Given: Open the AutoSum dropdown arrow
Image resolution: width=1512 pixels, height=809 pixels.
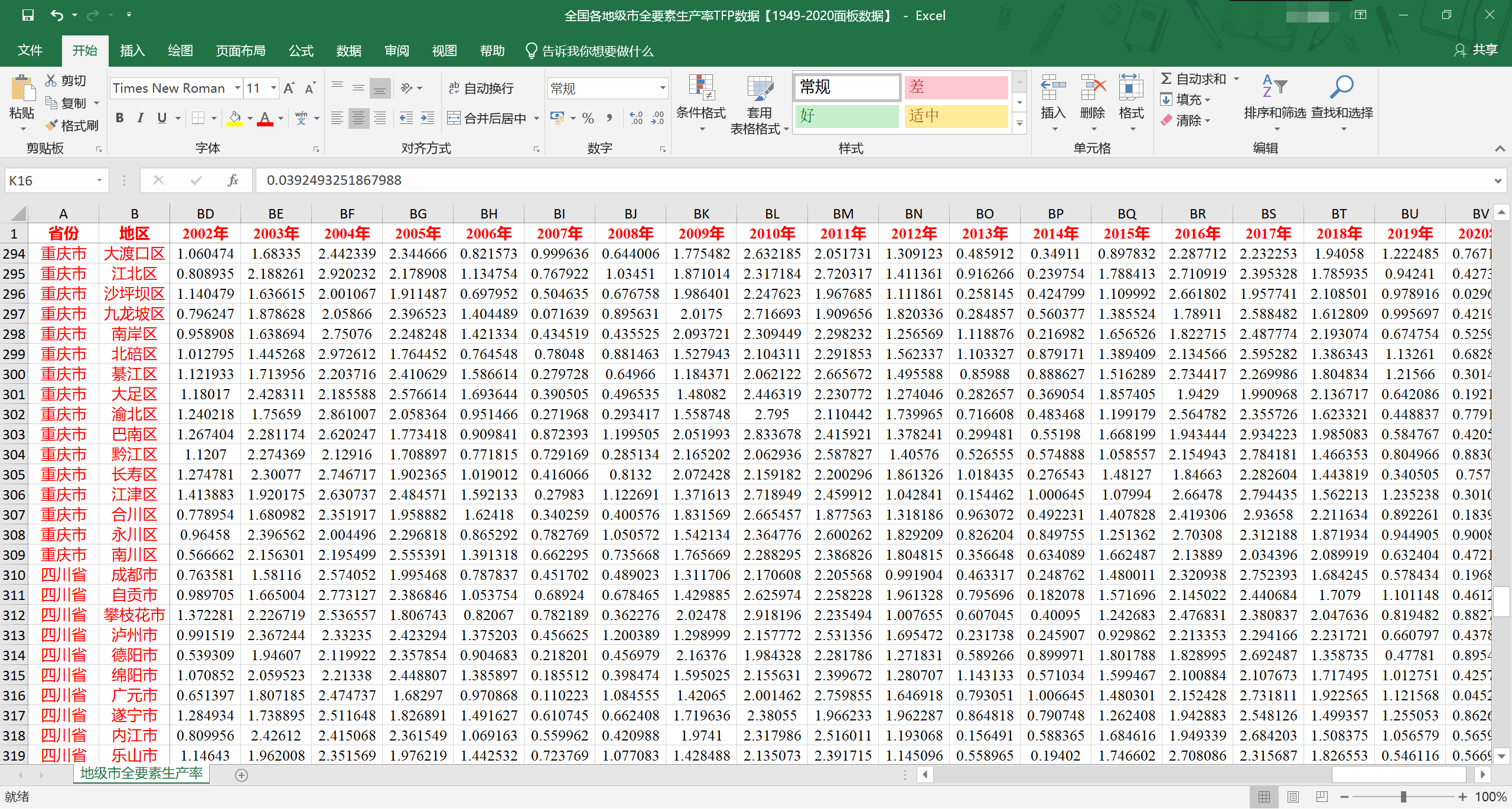Looking at the screenshot, I should pos(1236,79).
